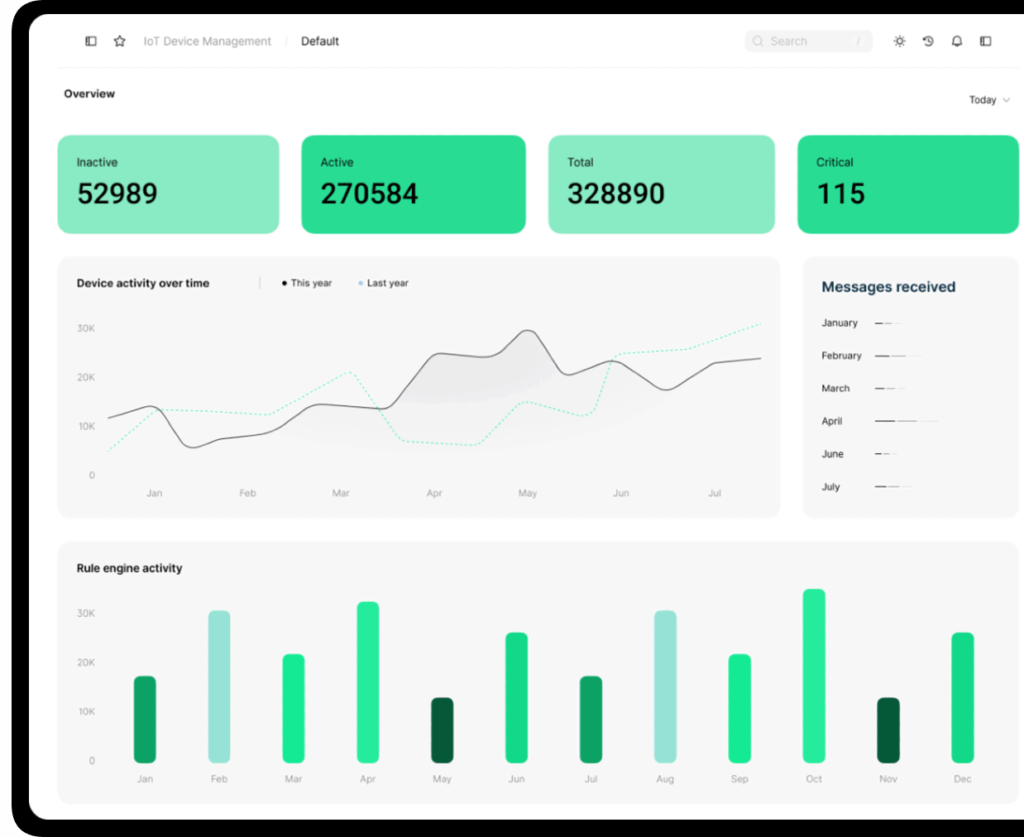Click the Apr label on Device activity axis

click(434, 493)
